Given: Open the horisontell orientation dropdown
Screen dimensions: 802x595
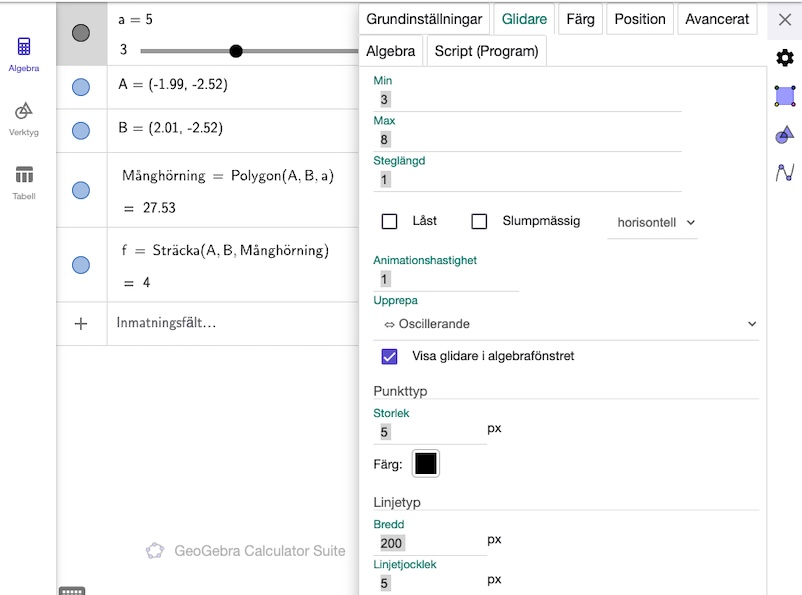Looking at the screenshot, I should click(x=653, y=224).
